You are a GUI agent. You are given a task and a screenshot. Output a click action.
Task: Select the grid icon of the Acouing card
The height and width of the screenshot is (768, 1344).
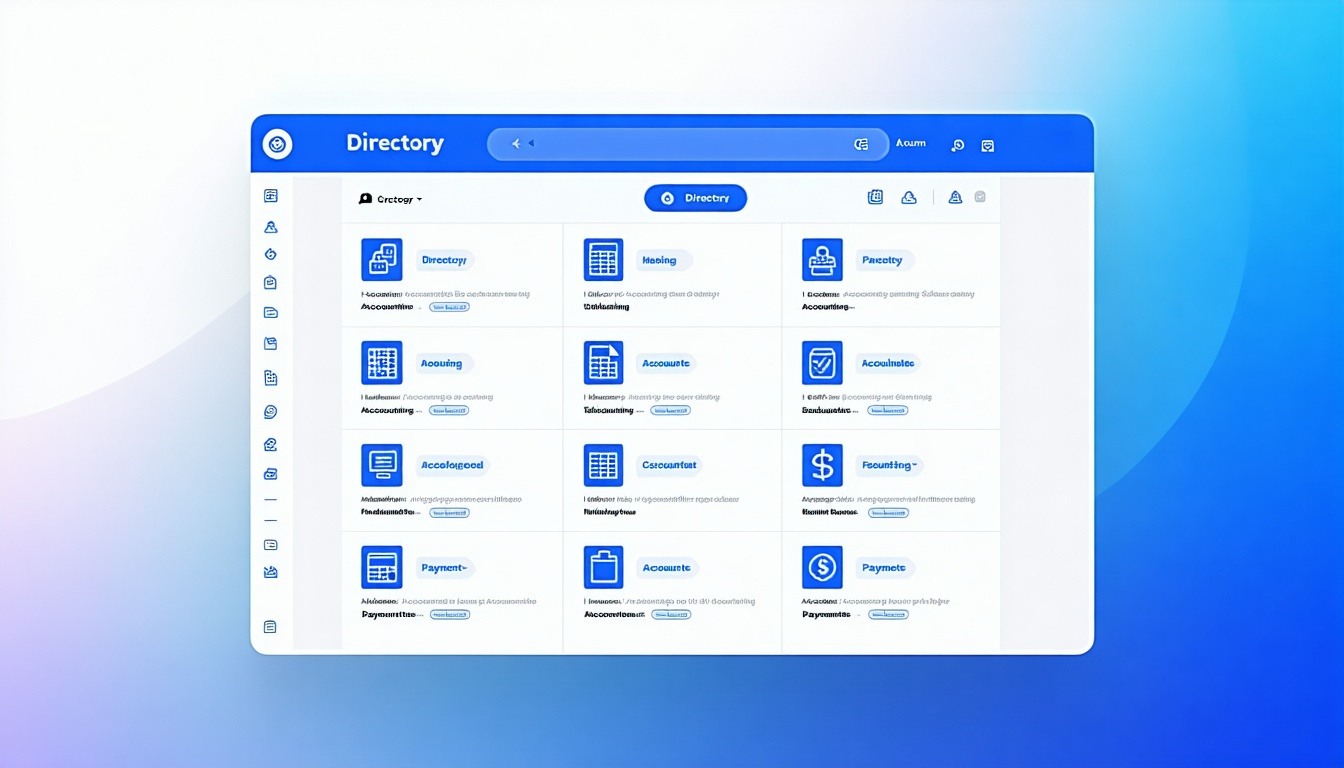[381, 363]
